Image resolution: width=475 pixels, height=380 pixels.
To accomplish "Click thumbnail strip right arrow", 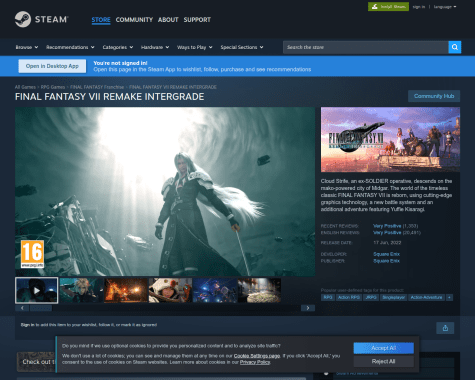I will point(308,308).
